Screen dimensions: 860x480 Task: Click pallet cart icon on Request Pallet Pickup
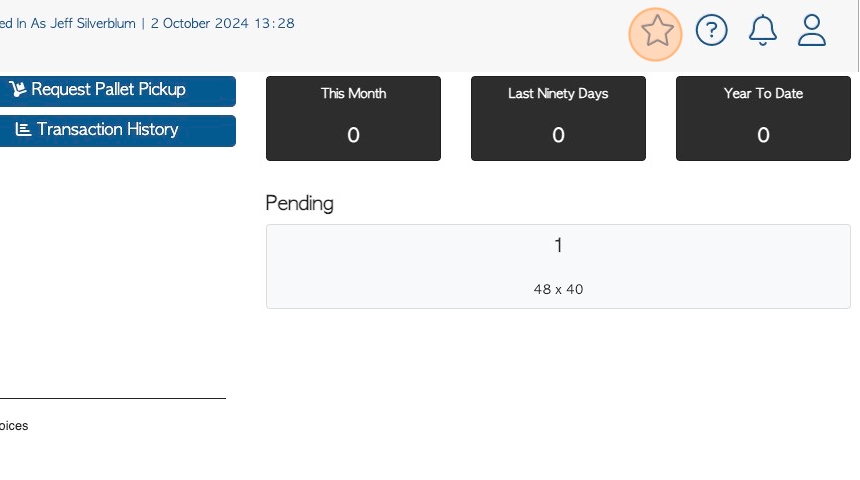click(x=18, y=89)
